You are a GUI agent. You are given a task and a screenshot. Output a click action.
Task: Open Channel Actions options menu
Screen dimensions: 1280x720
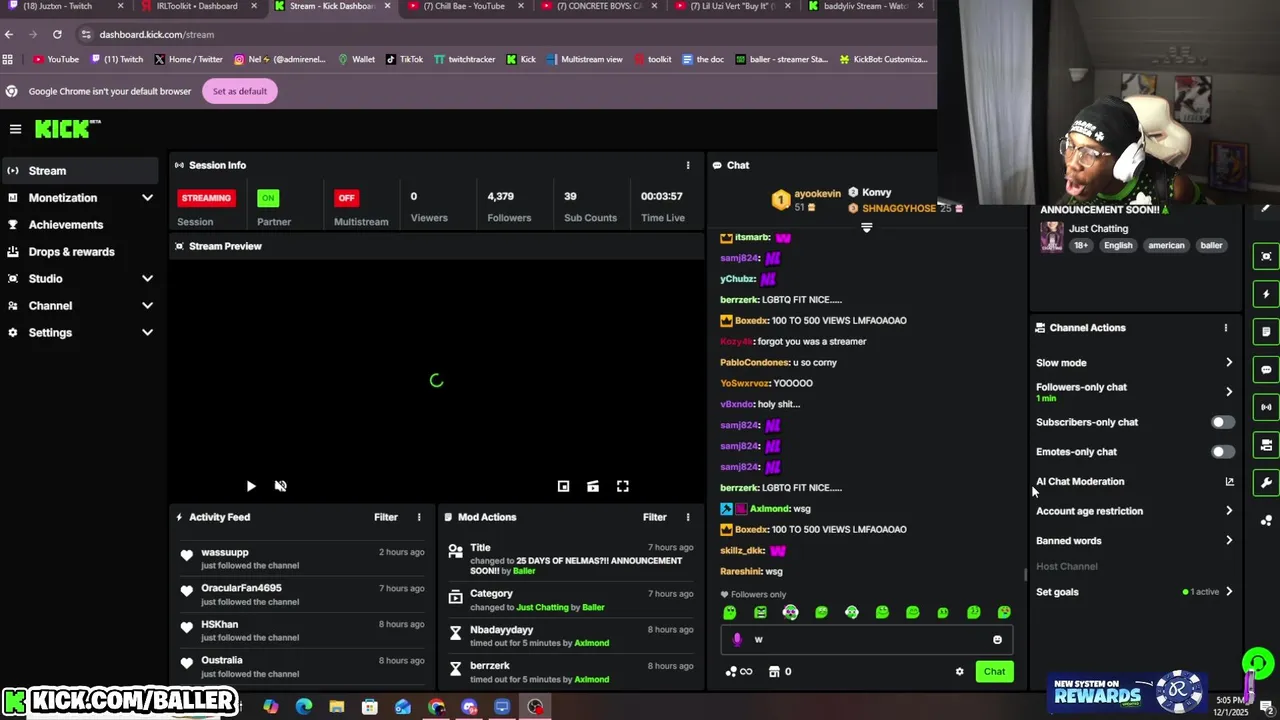1225,328
